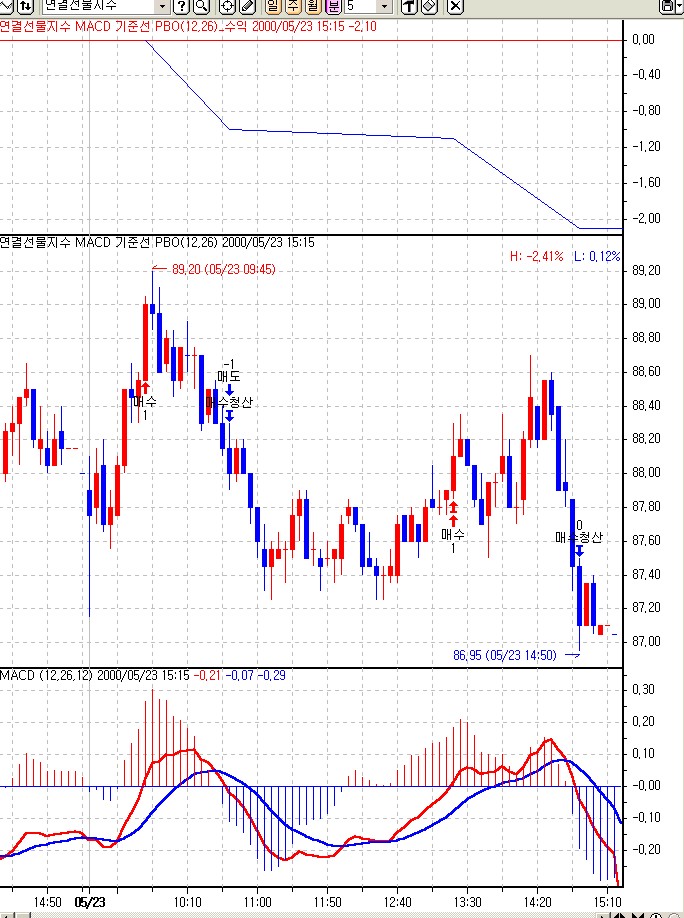Toggle the weekly (주) period button
The height and width of the screenshot is (918, 684).
point(293,6)
